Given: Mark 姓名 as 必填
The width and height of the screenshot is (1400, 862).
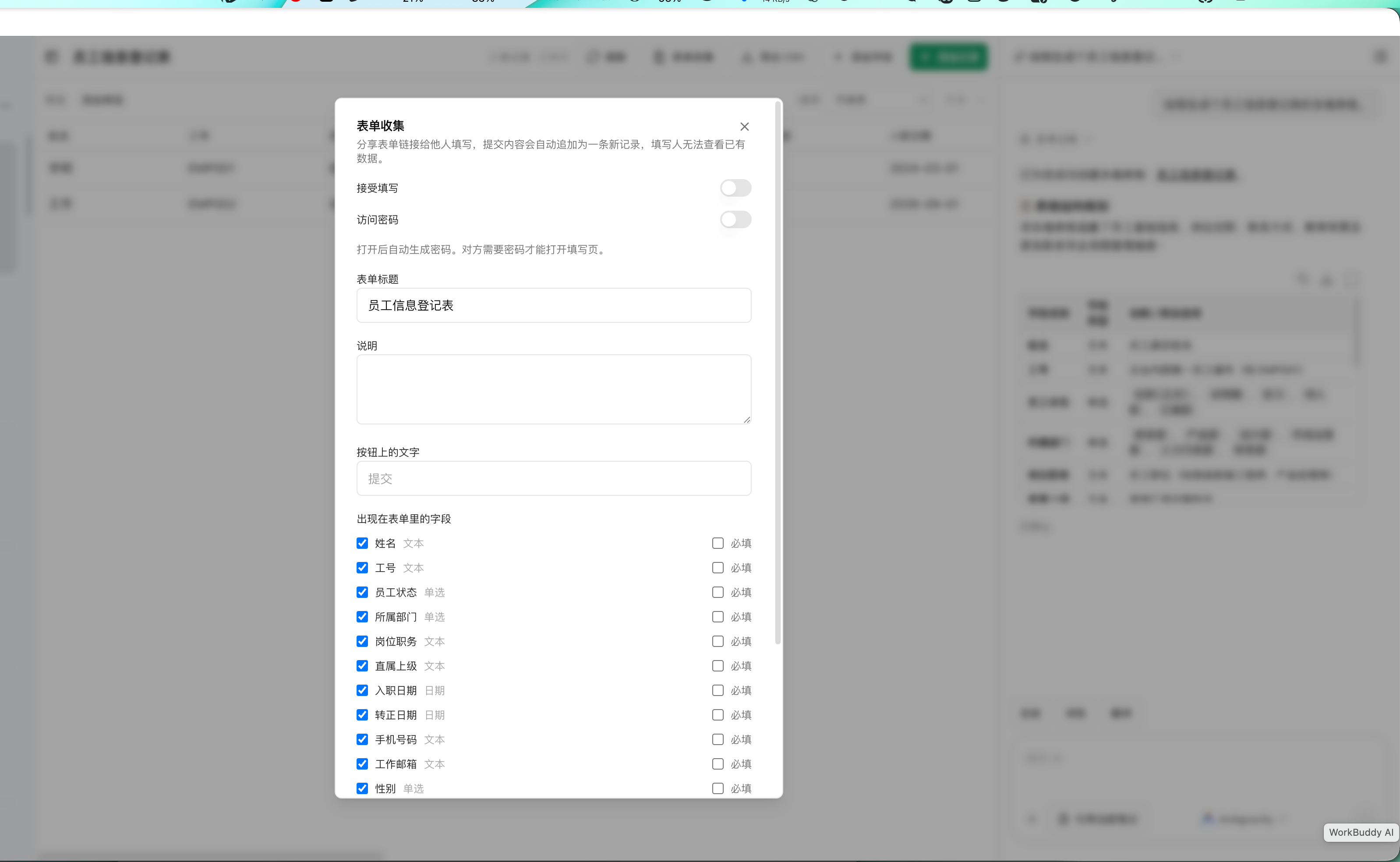Looking at the screenshot, I should [x=718, y=543].
